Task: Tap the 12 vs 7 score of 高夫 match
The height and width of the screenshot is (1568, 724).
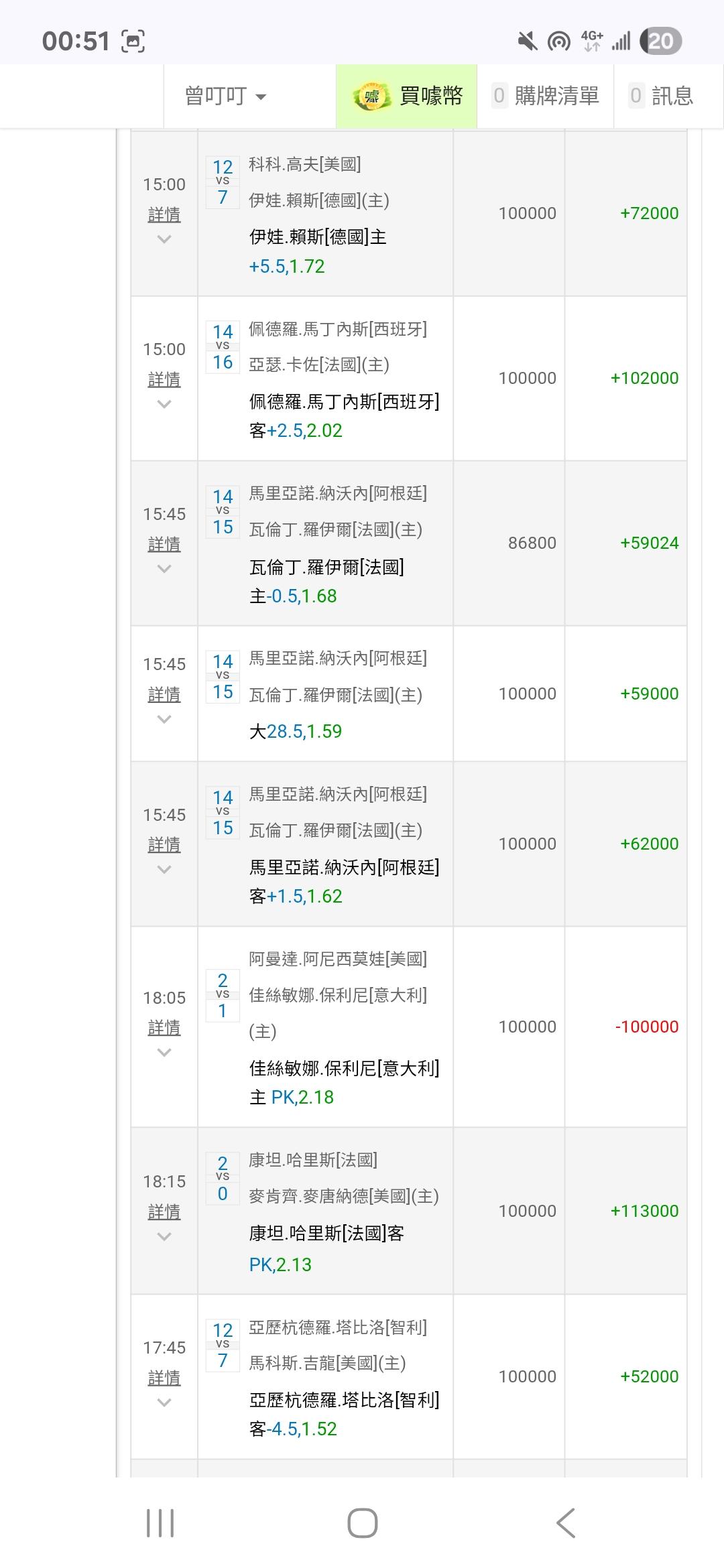Action: [x=223, y=182]
